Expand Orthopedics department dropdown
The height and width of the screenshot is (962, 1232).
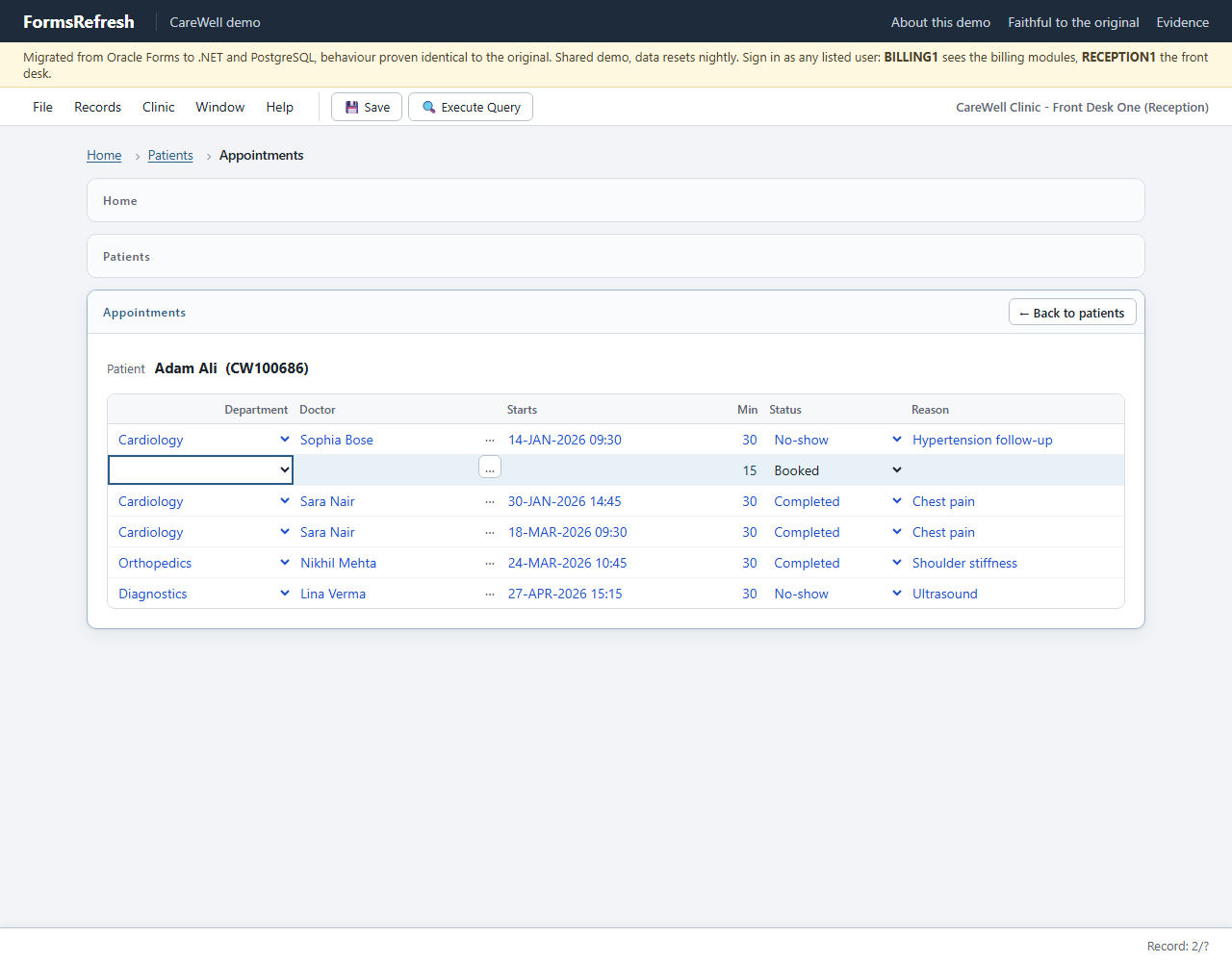pyautogui.click(x=285, y=563)
